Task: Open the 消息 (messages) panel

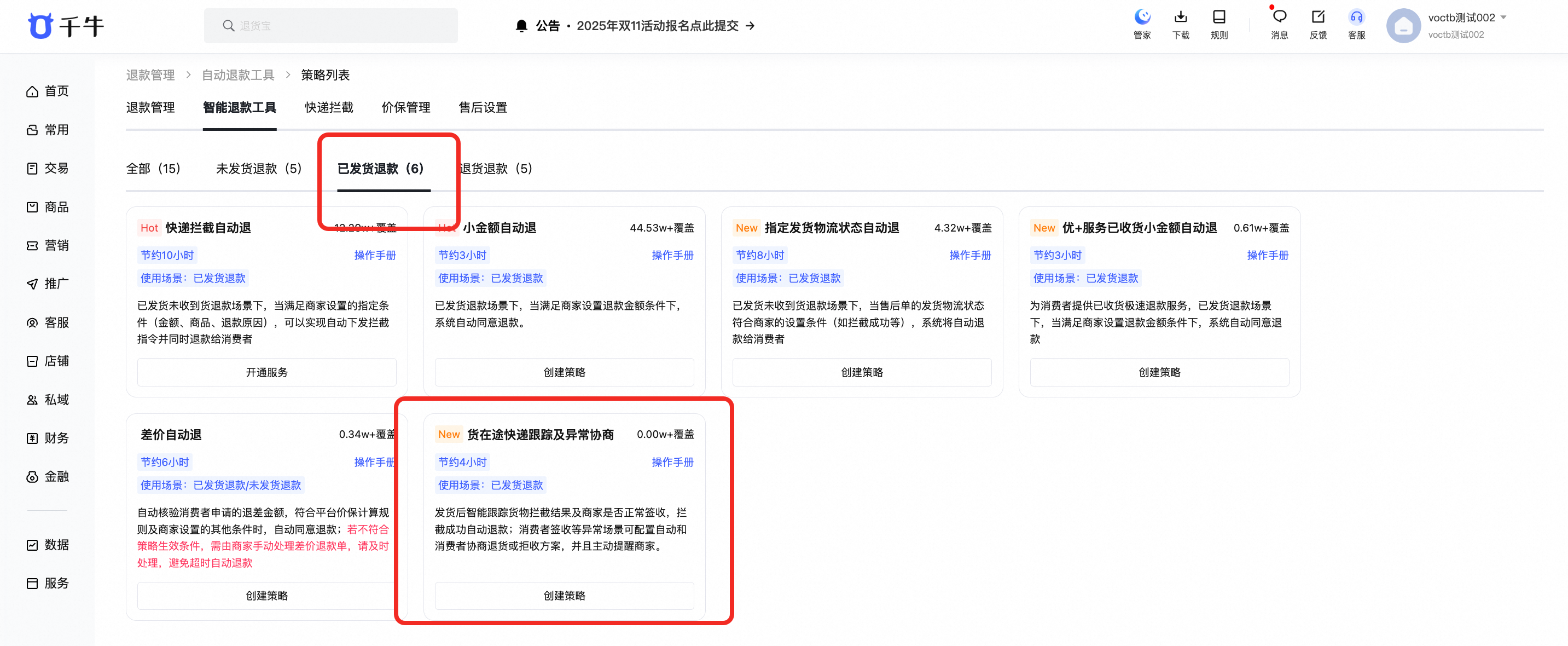Action: (1278, 24)
